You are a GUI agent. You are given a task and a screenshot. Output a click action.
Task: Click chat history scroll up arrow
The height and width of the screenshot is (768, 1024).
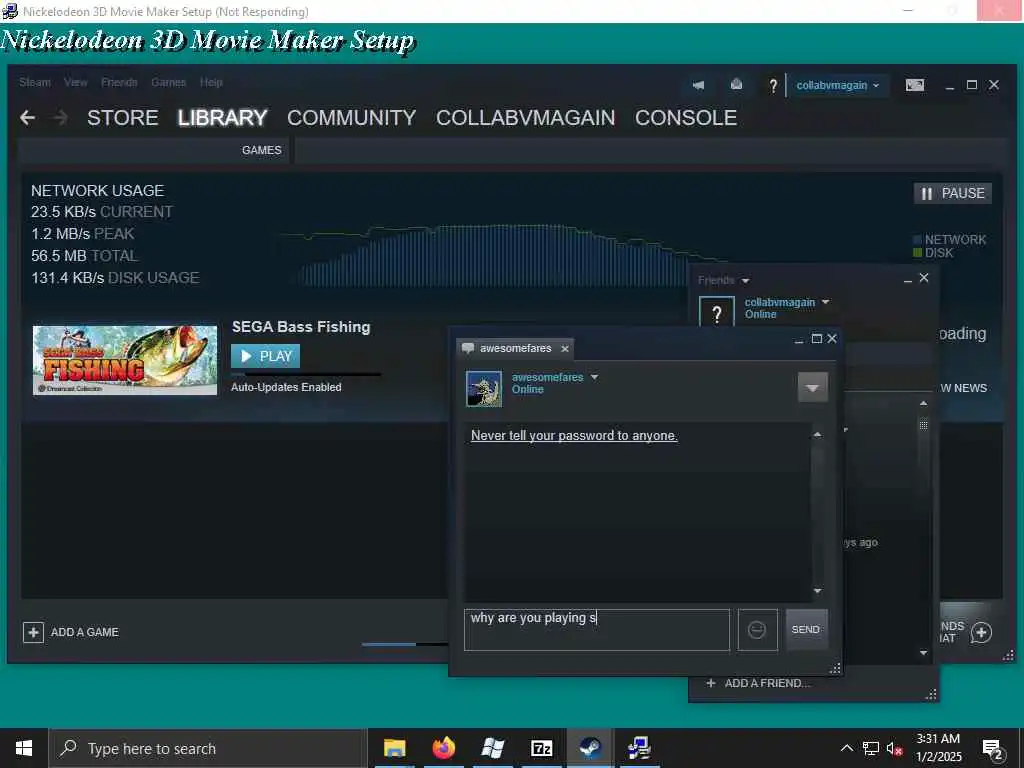point(818,435)
